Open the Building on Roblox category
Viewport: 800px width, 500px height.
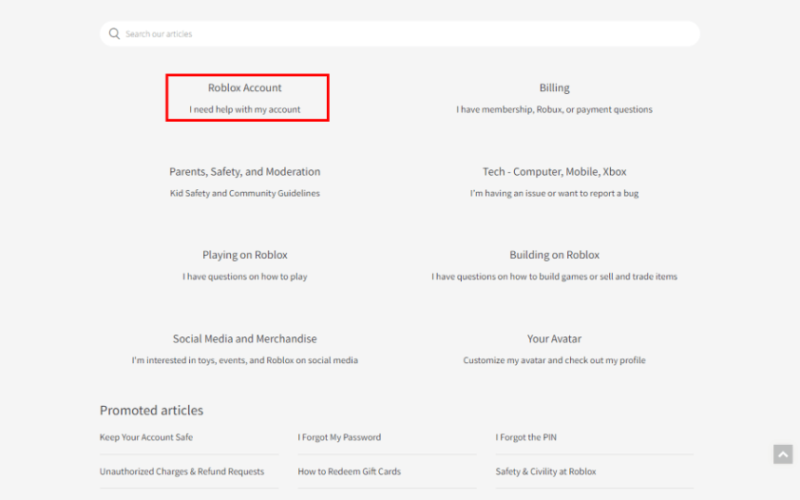[x=554, y=255]
